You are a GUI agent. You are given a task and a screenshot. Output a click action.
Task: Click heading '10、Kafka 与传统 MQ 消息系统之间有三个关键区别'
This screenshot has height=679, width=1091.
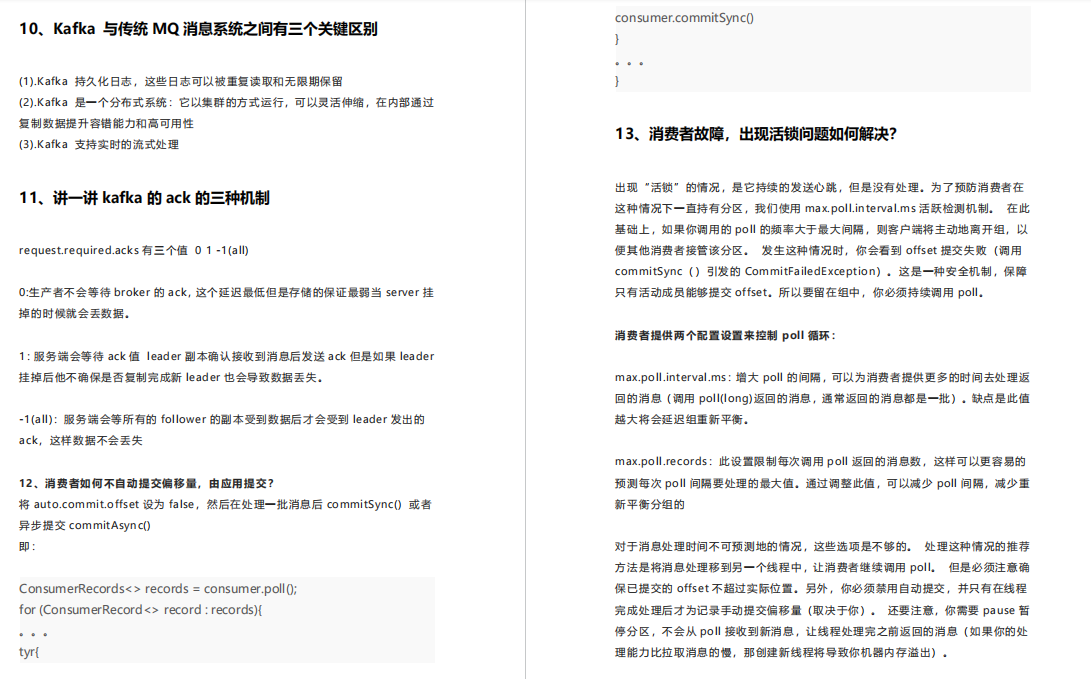198,29
